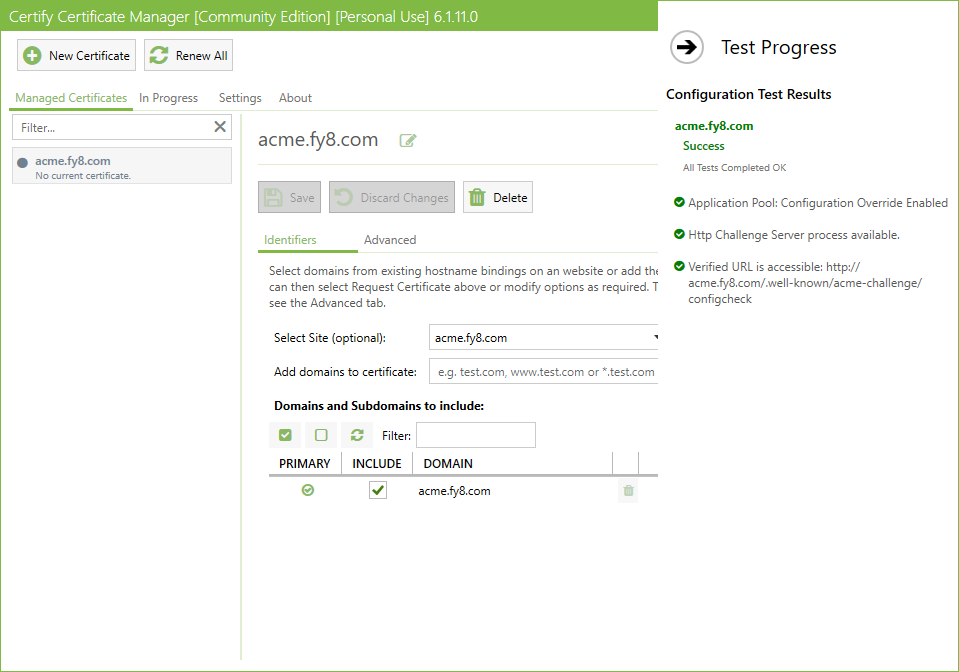Open the Settings tab
Image resolution: width=959 pixels, height=672 pixels.
240,98
